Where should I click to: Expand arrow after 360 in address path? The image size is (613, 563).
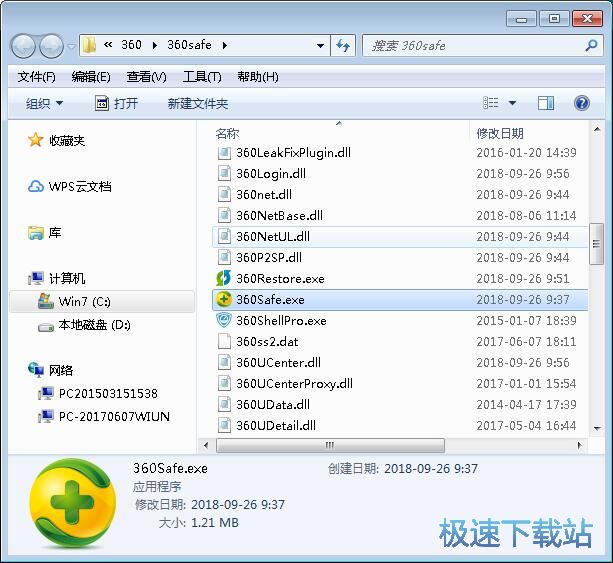tap(154, 45)
